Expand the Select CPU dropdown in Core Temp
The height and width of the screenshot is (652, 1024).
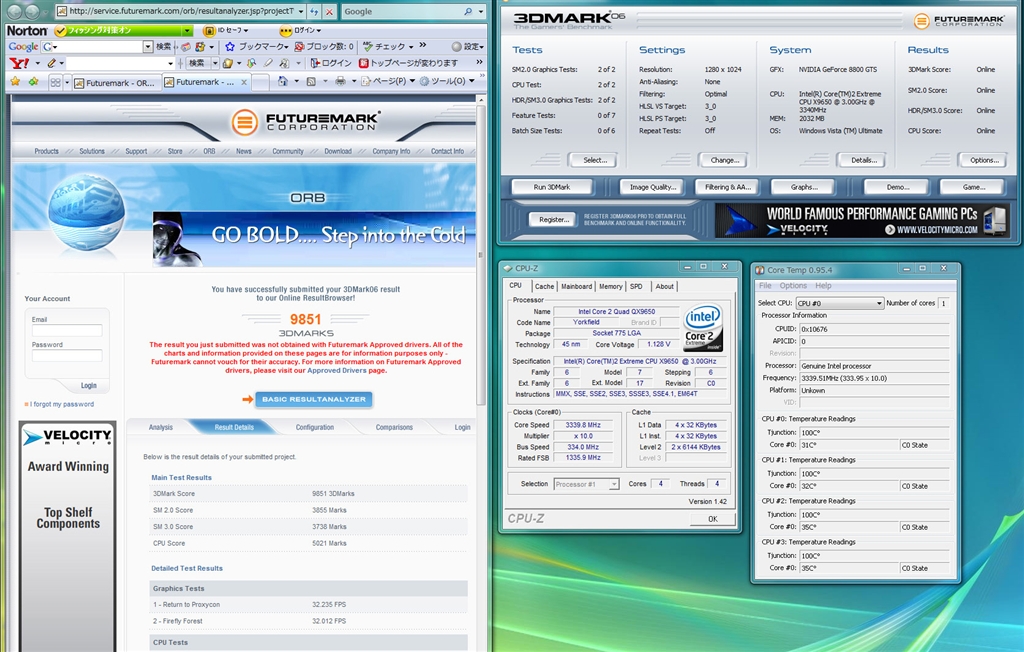(x=878, y=303)
